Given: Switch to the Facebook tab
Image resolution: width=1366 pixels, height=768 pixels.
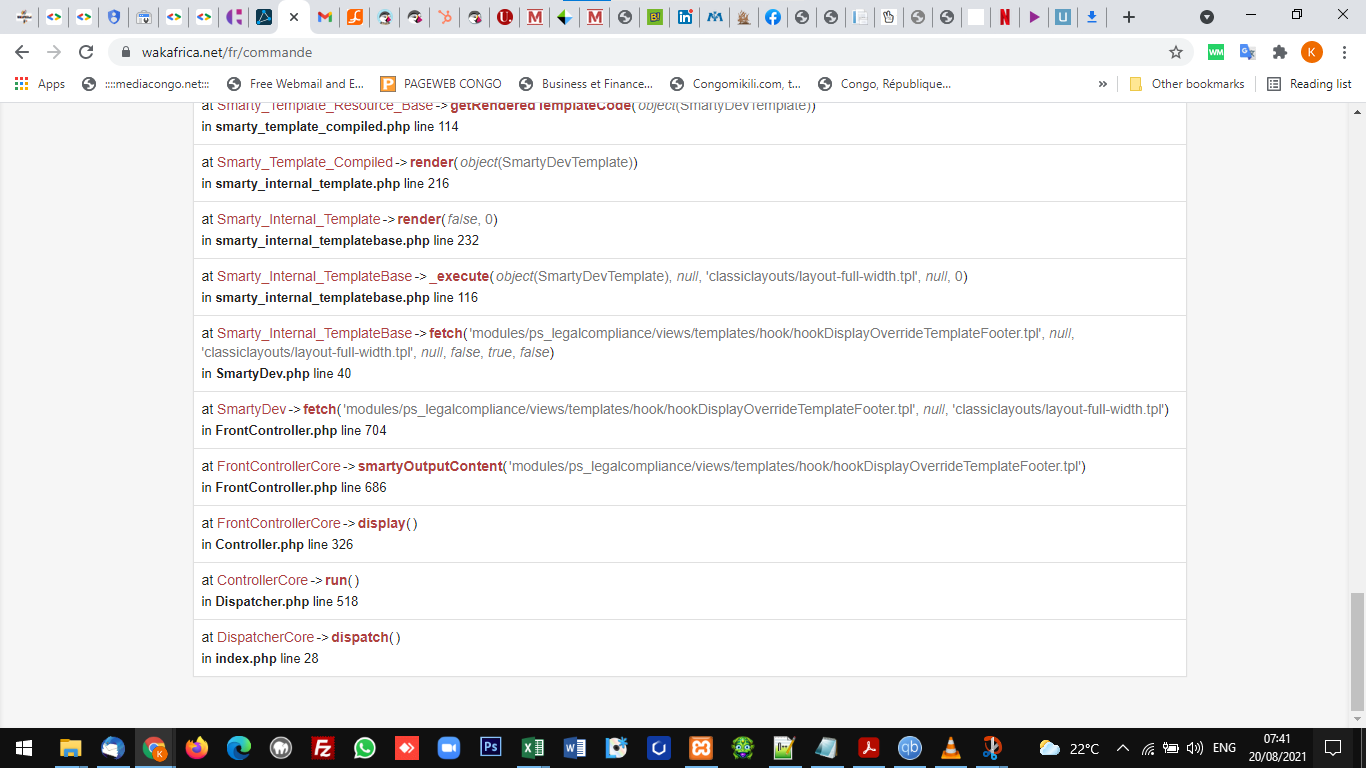Looking at the screenshot, I should 773,17.
